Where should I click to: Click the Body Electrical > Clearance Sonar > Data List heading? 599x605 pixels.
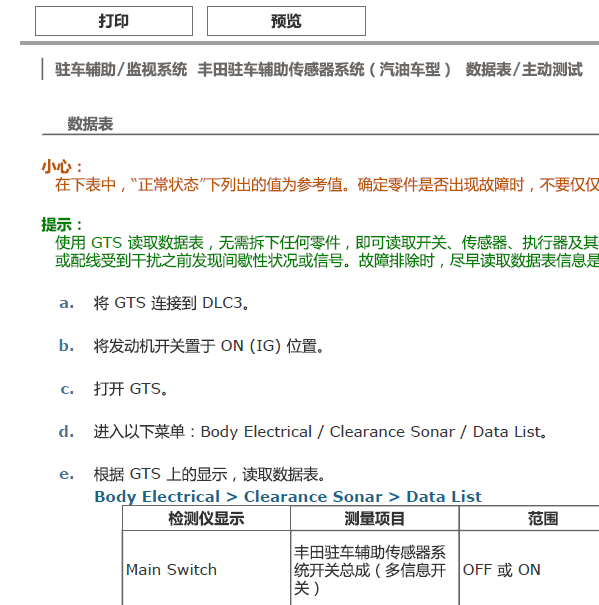coord(288,496)
